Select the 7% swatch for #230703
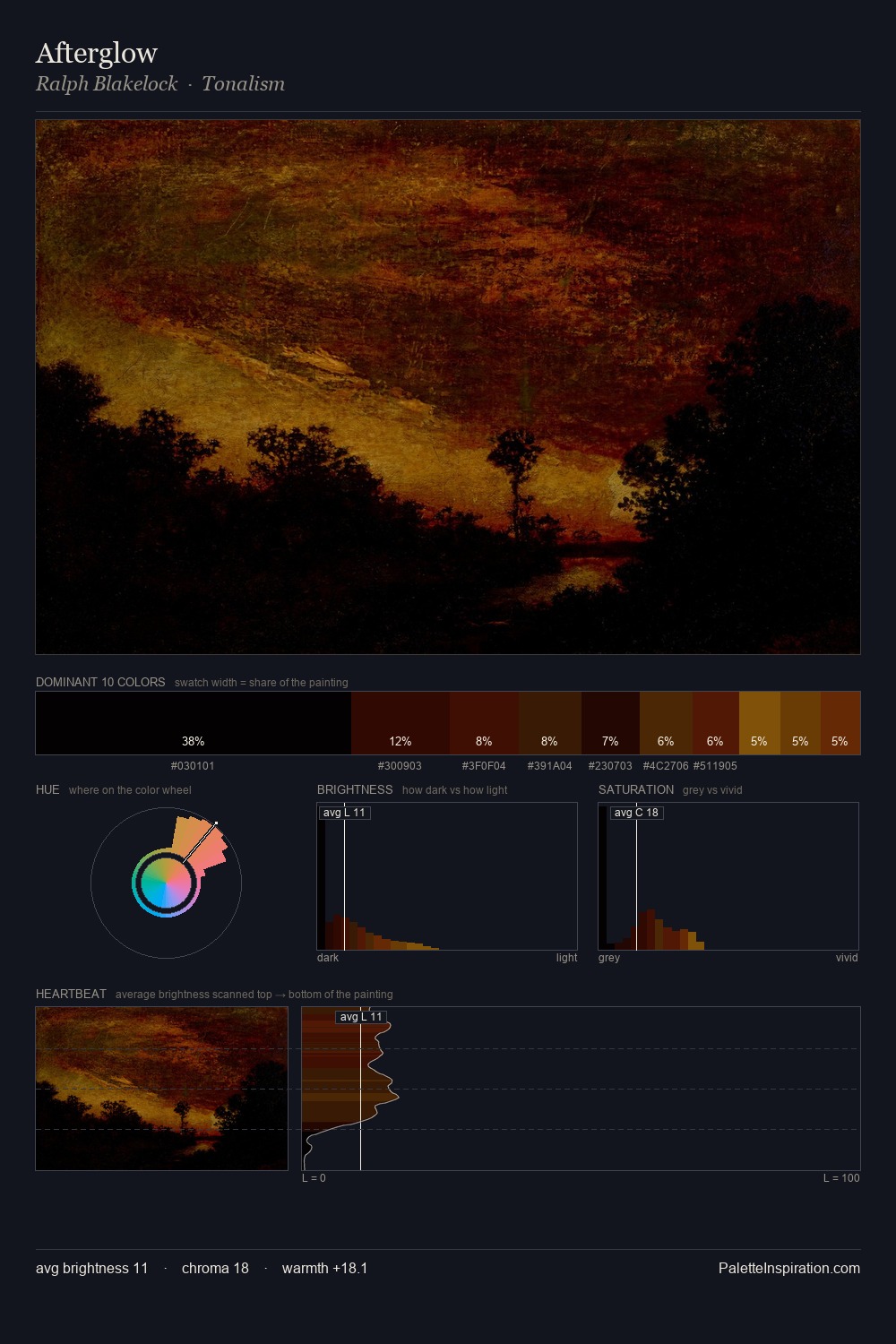This screenshot has height=1344, width=896. tap(610, 723)
